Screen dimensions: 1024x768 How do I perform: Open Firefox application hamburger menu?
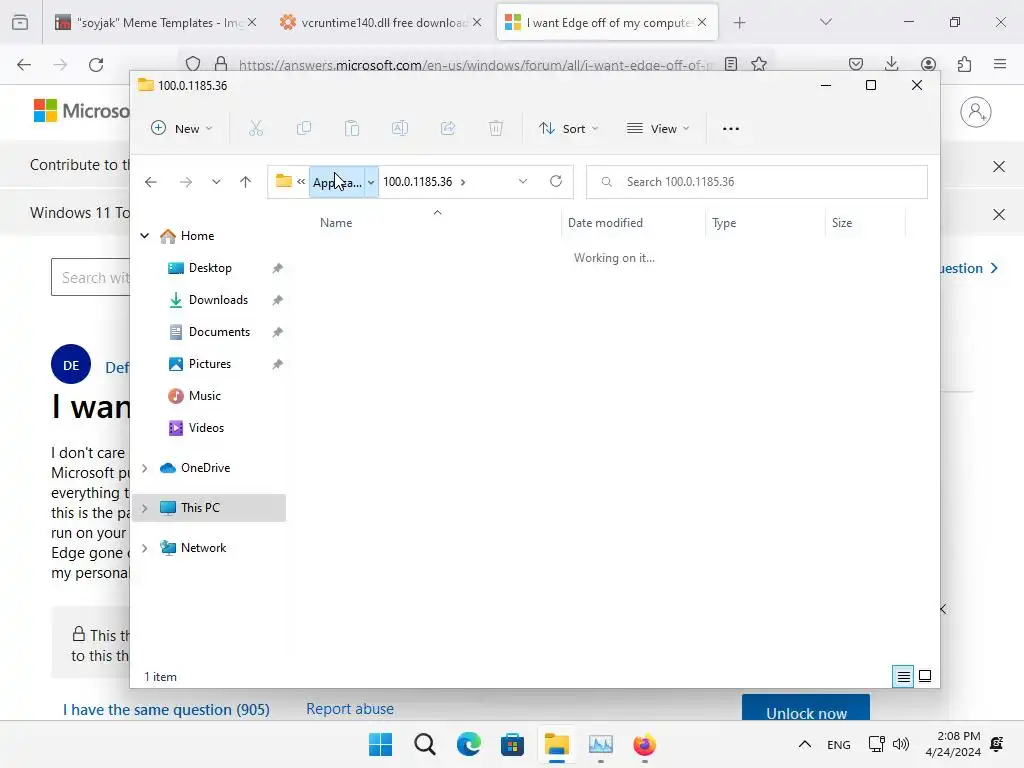click(x=1000, y=63)
